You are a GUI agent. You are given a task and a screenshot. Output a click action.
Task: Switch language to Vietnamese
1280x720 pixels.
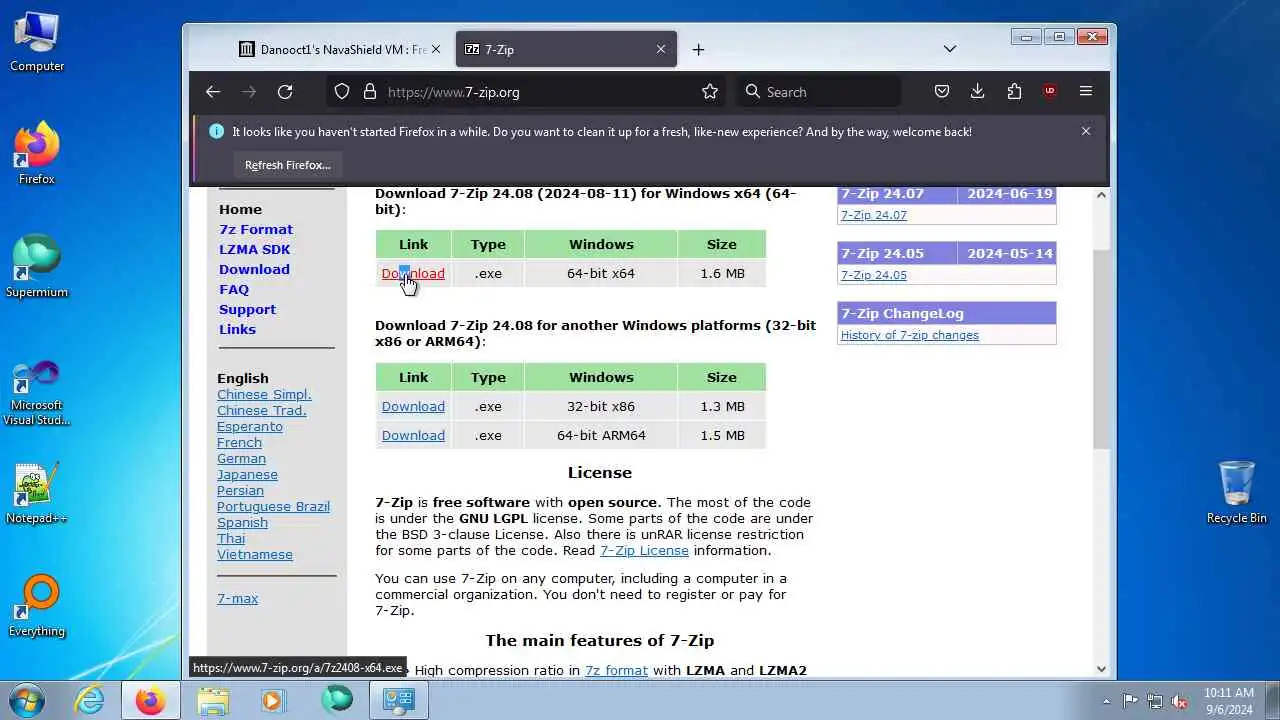(255, 554)
